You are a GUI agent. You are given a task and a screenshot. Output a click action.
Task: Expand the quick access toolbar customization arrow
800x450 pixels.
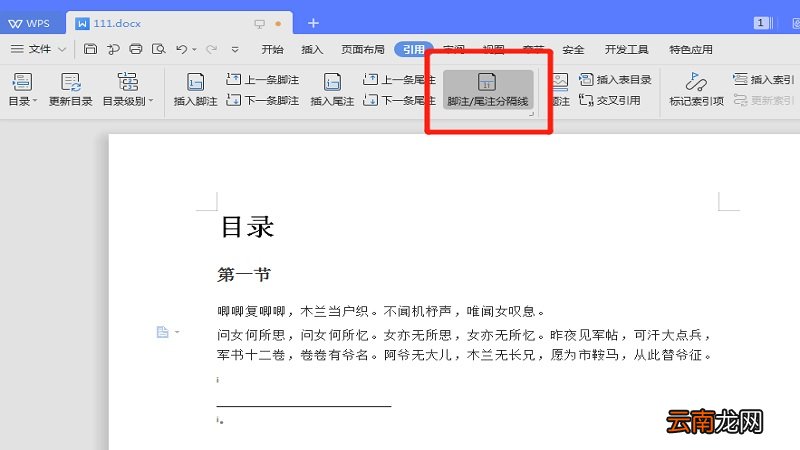[x=235, y=49]
